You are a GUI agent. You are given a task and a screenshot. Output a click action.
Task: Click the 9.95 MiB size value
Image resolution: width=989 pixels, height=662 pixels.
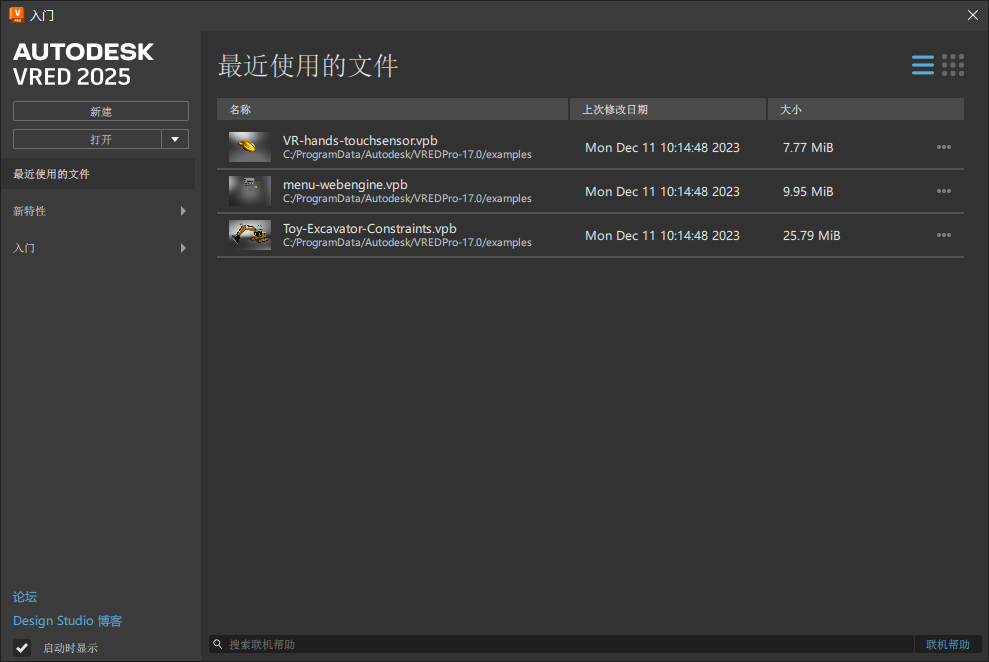(x=808, y=192)
